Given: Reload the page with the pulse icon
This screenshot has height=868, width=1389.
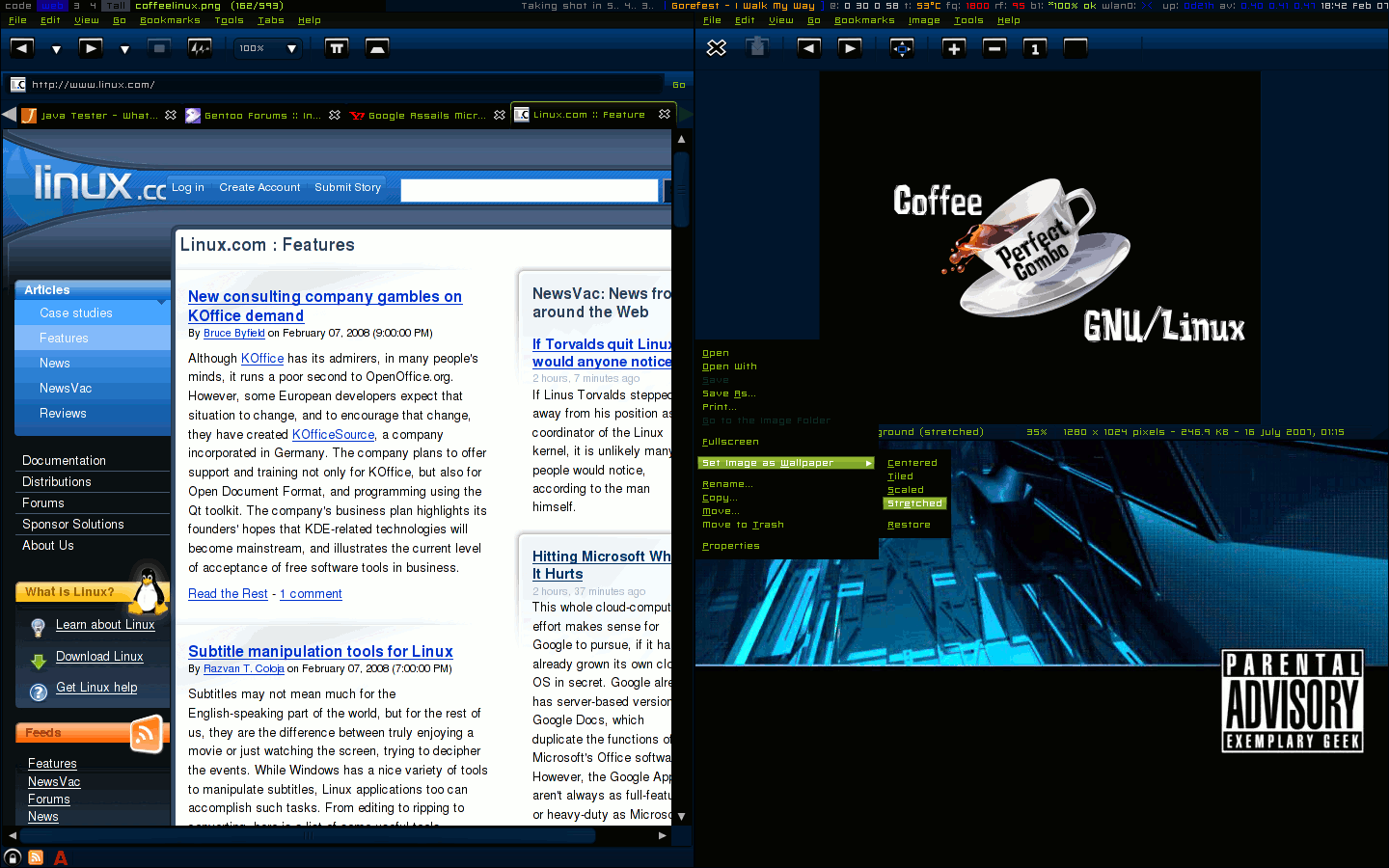Looking at the screenshot, I should [200, 47].
